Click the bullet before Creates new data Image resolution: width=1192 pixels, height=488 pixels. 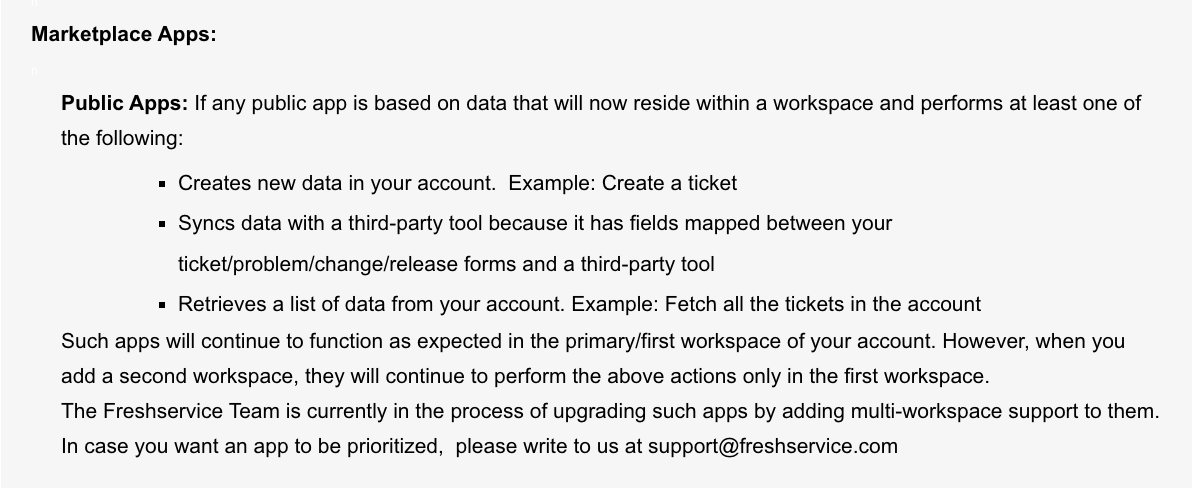[162, 184]
